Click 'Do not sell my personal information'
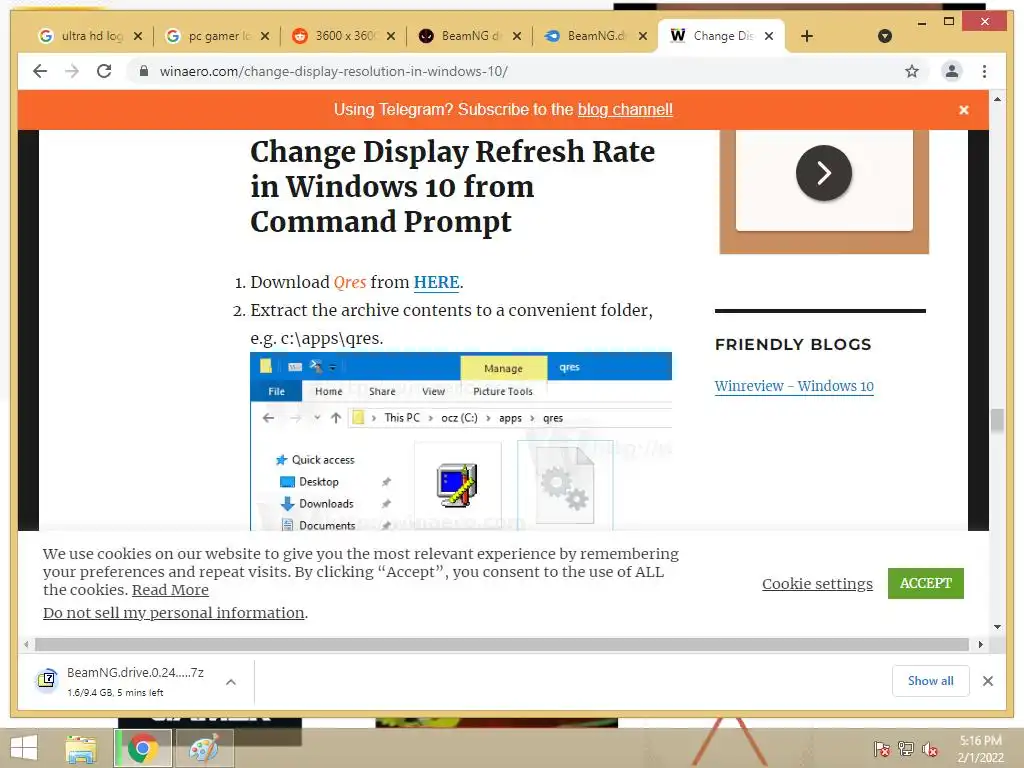The image size is (1024, 768). click(x=173, y=613)
